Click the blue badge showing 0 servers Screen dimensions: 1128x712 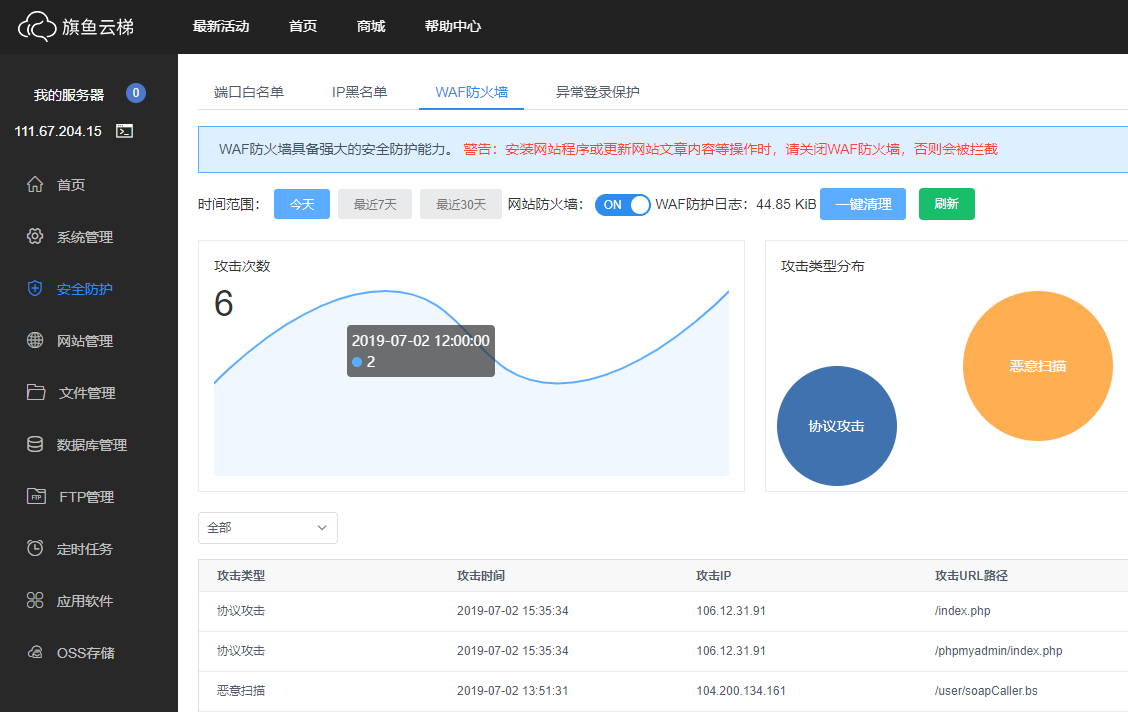(136, 93)
